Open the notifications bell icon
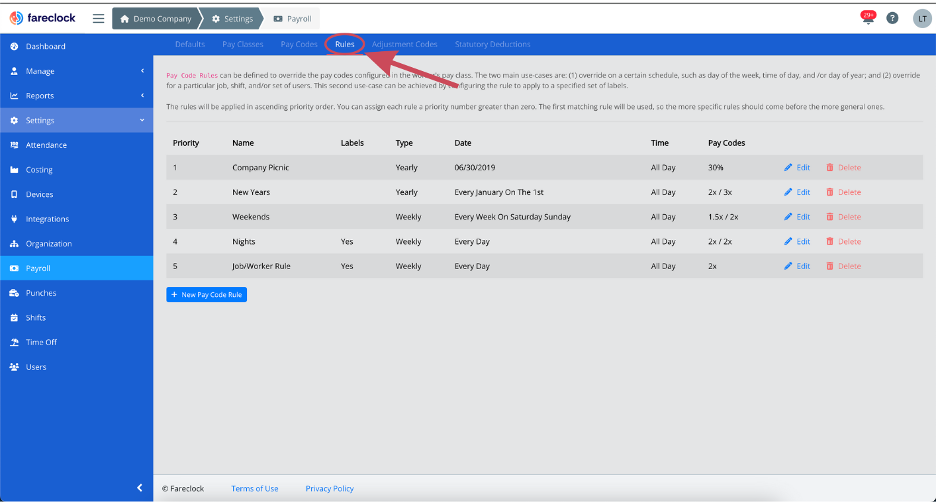 click(x=868, y=18)
